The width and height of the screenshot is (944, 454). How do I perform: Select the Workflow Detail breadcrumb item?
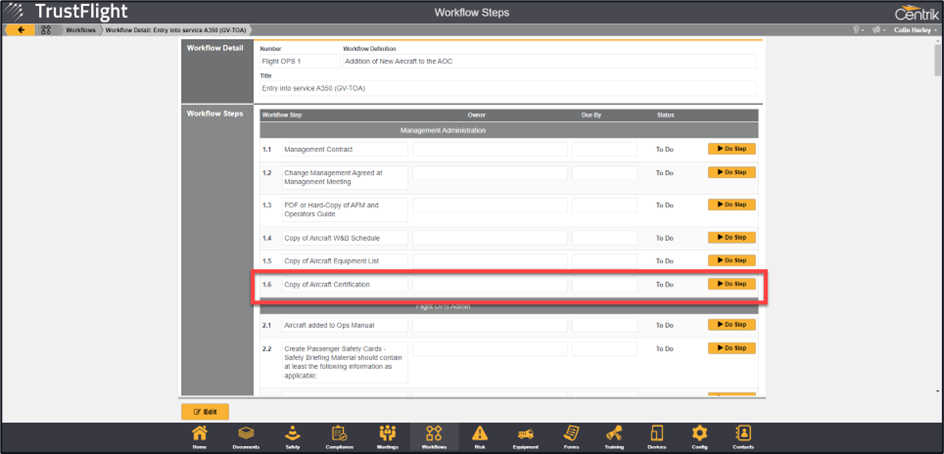click(175, 30)
